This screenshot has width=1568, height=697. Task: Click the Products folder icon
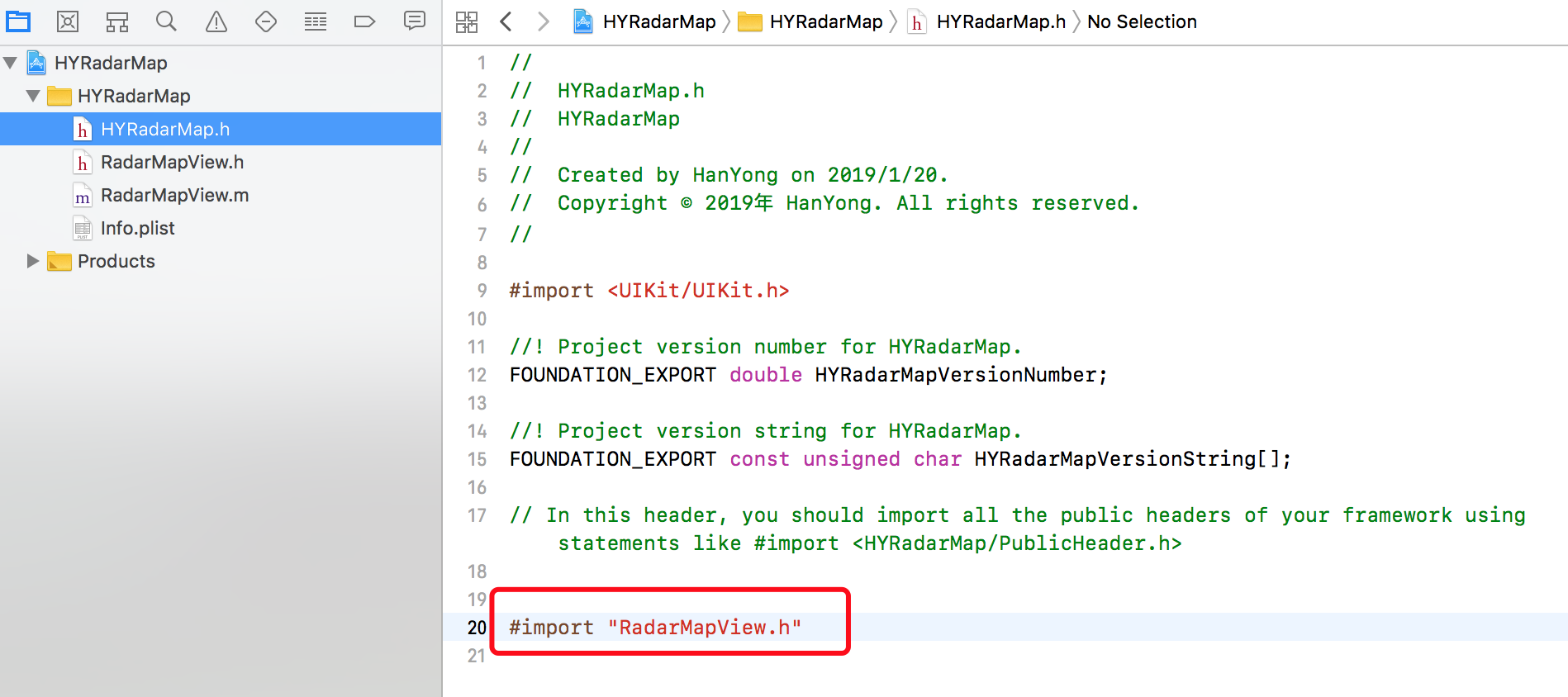click(x=59, y=261)
